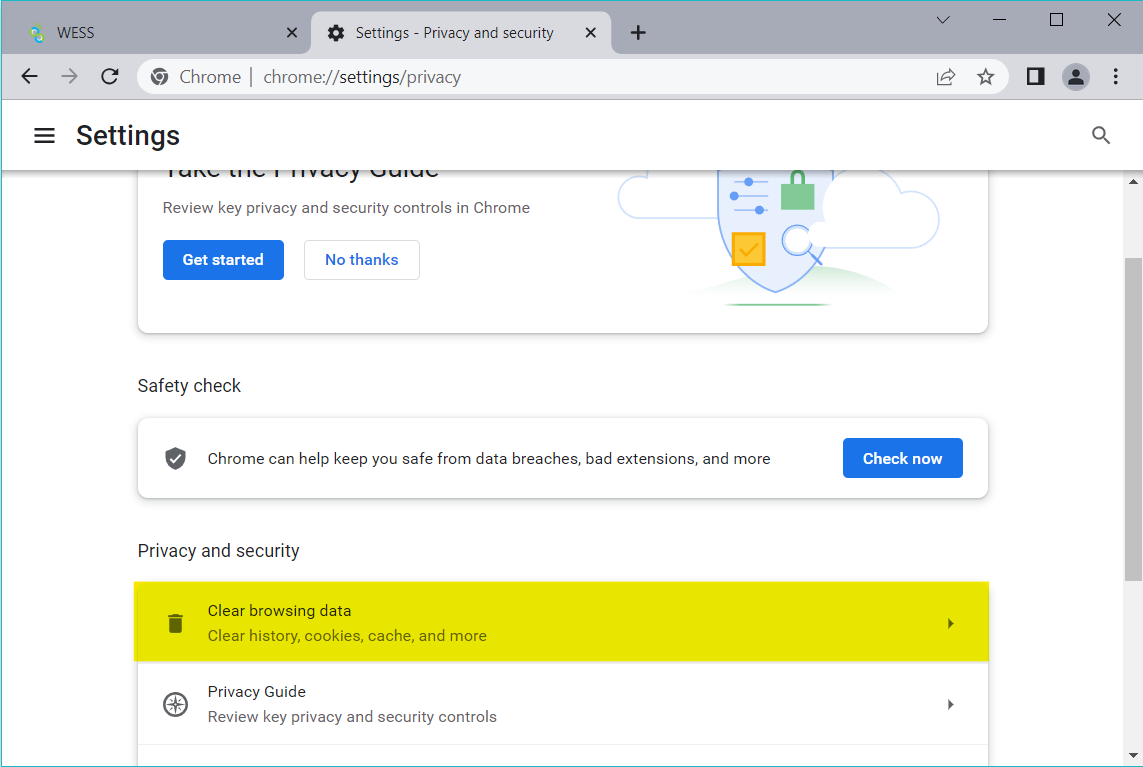Maximize the Chrome window
1143x767 pixels.
1056,20
